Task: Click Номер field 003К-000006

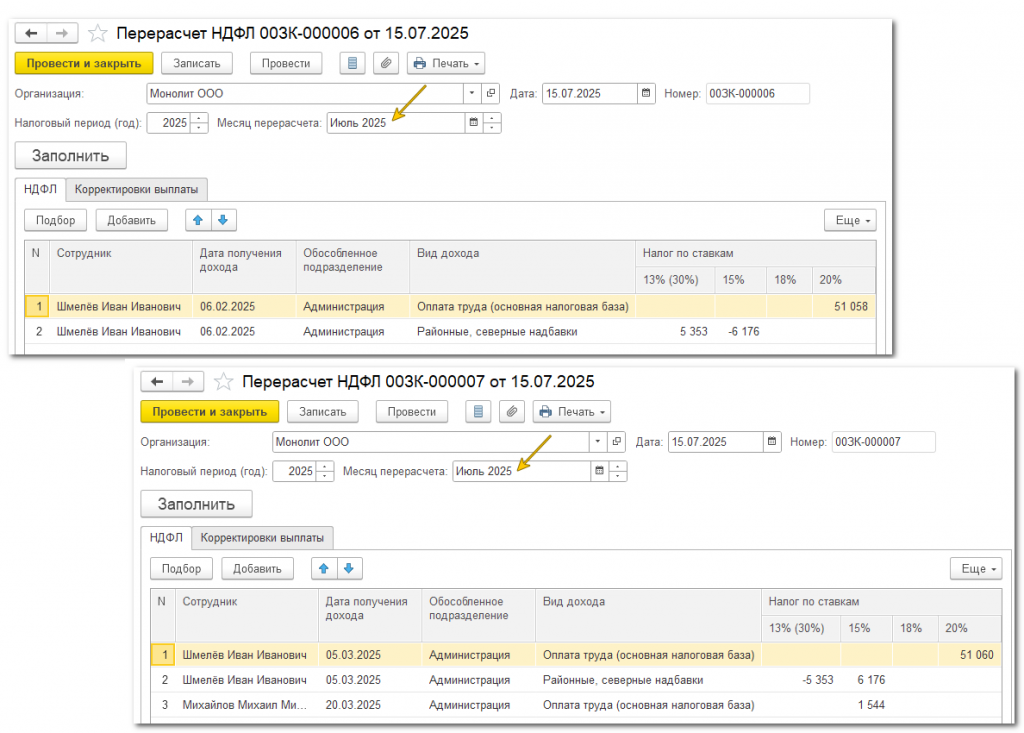Action: point(757,93)
